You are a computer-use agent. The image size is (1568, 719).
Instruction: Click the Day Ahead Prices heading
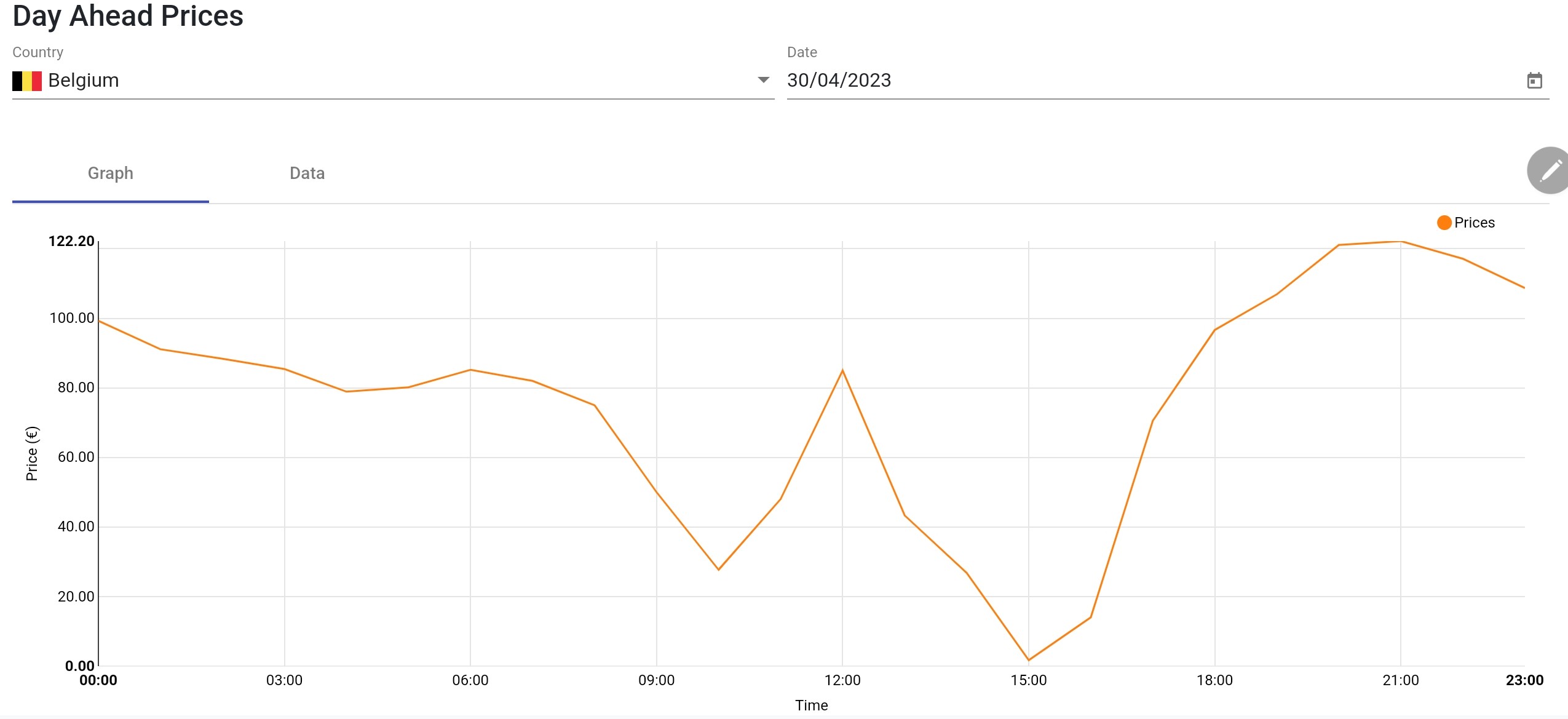coord(128,16)
